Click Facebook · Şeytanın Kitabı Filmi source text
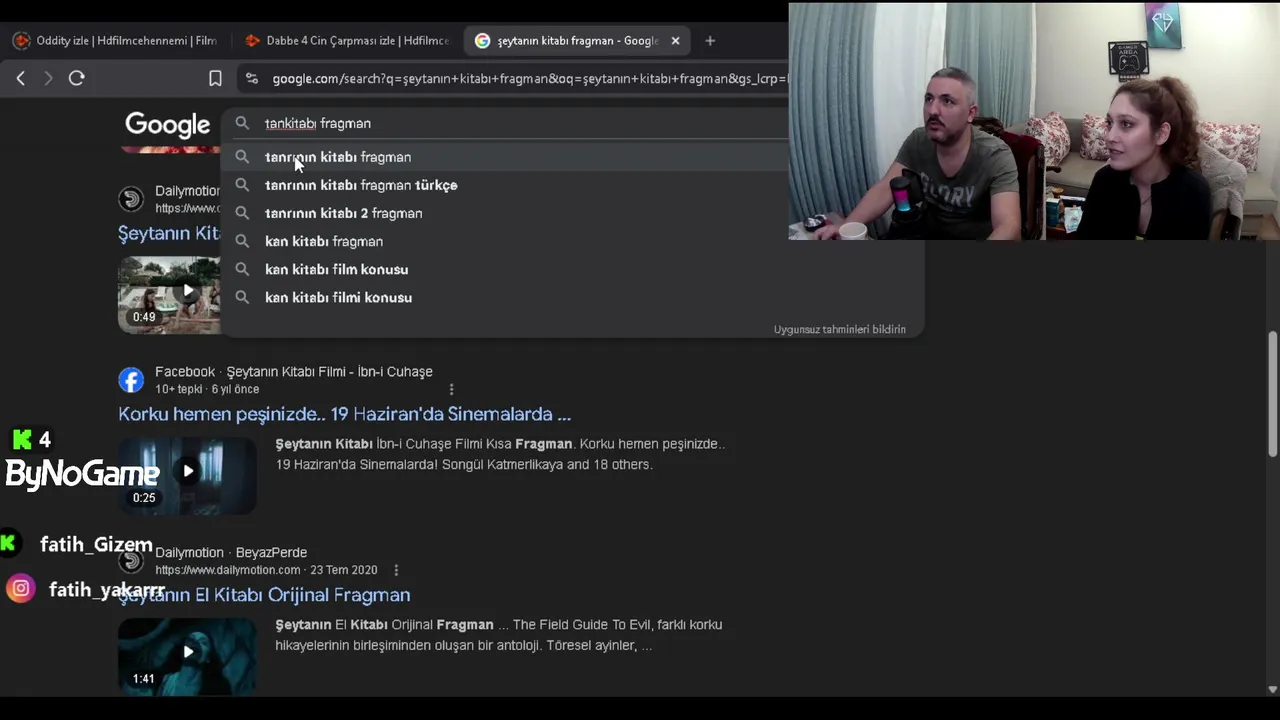The image size is (1280, 720). pyautogui.click(x=294, y=371)
